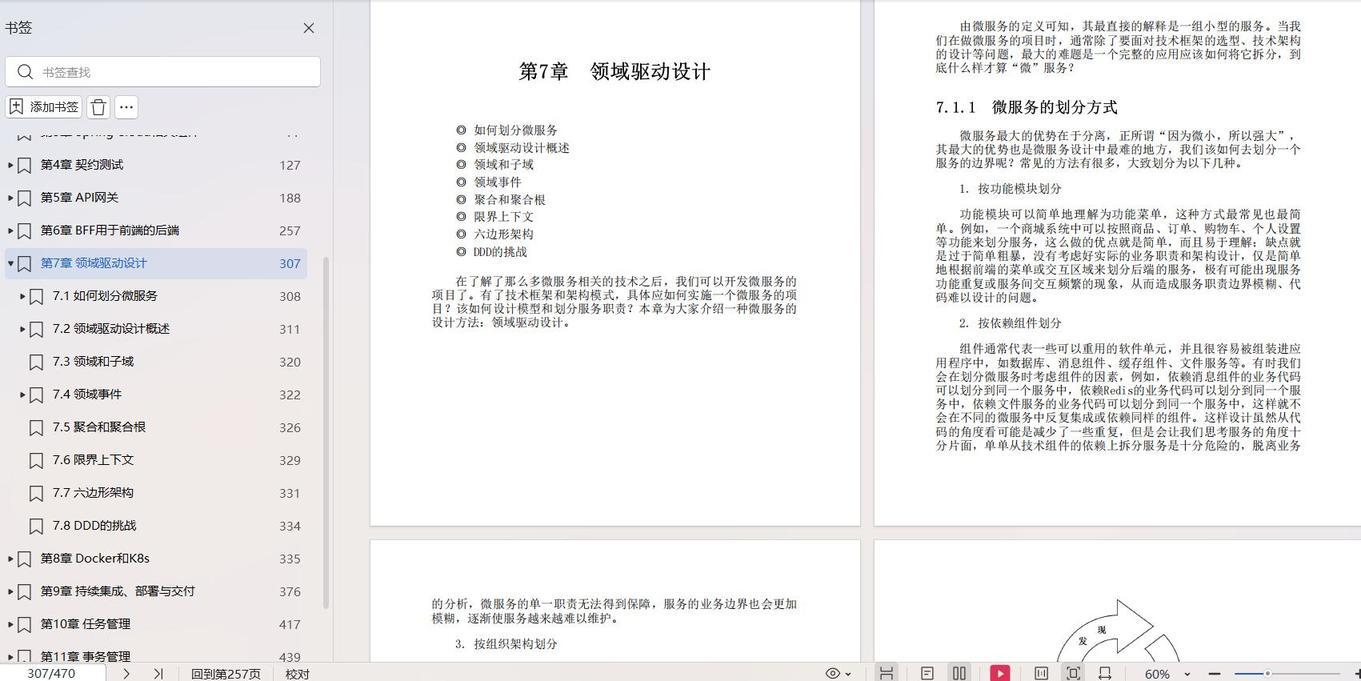Click the reading mode icon in status bar
Viewport: 1361px width, 681px height.
[1041, 673]
